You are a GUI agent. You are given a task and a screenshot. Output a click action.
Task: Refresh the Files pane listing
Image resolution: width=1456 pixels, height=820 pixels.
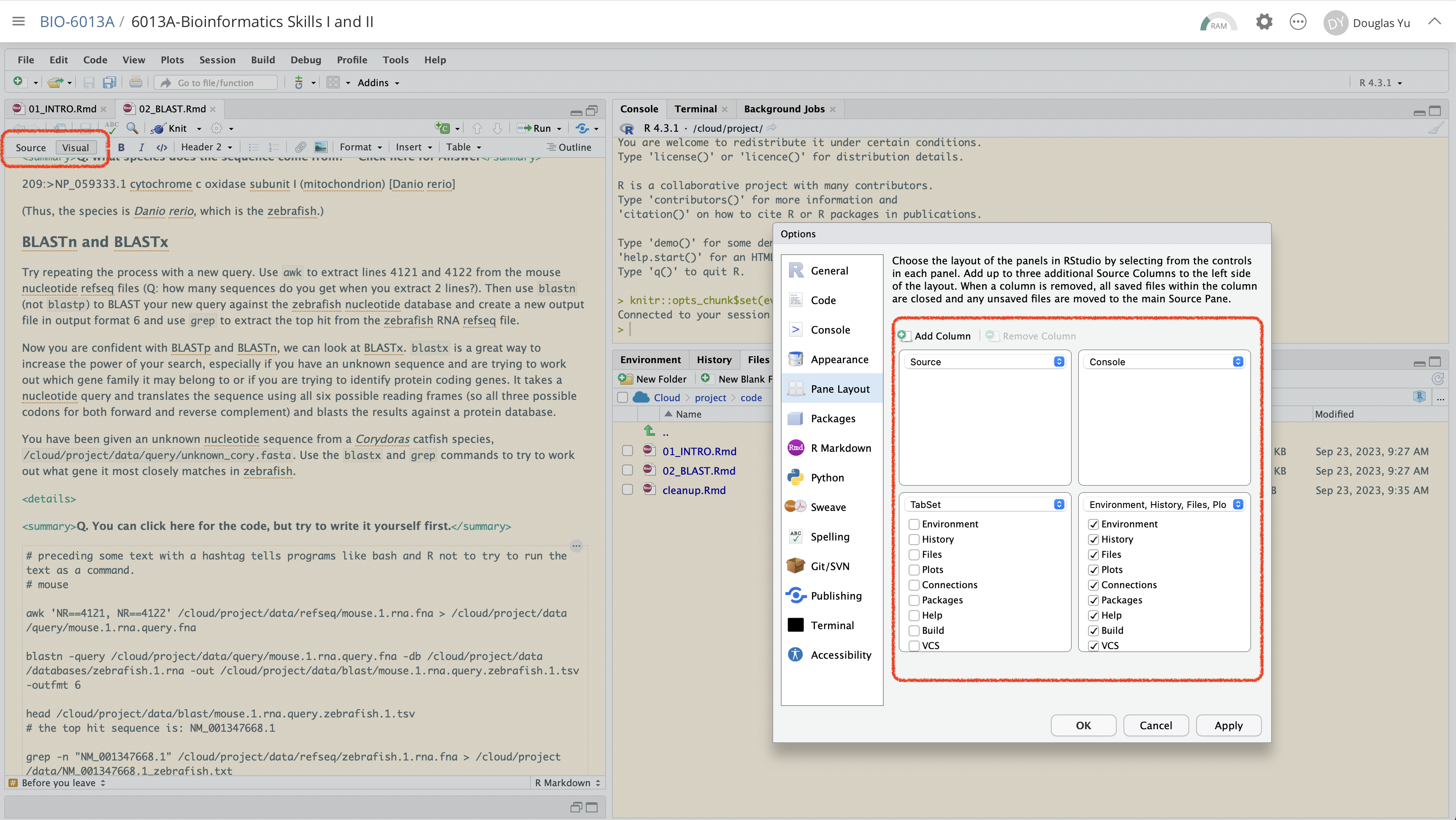pos(1438,379)
